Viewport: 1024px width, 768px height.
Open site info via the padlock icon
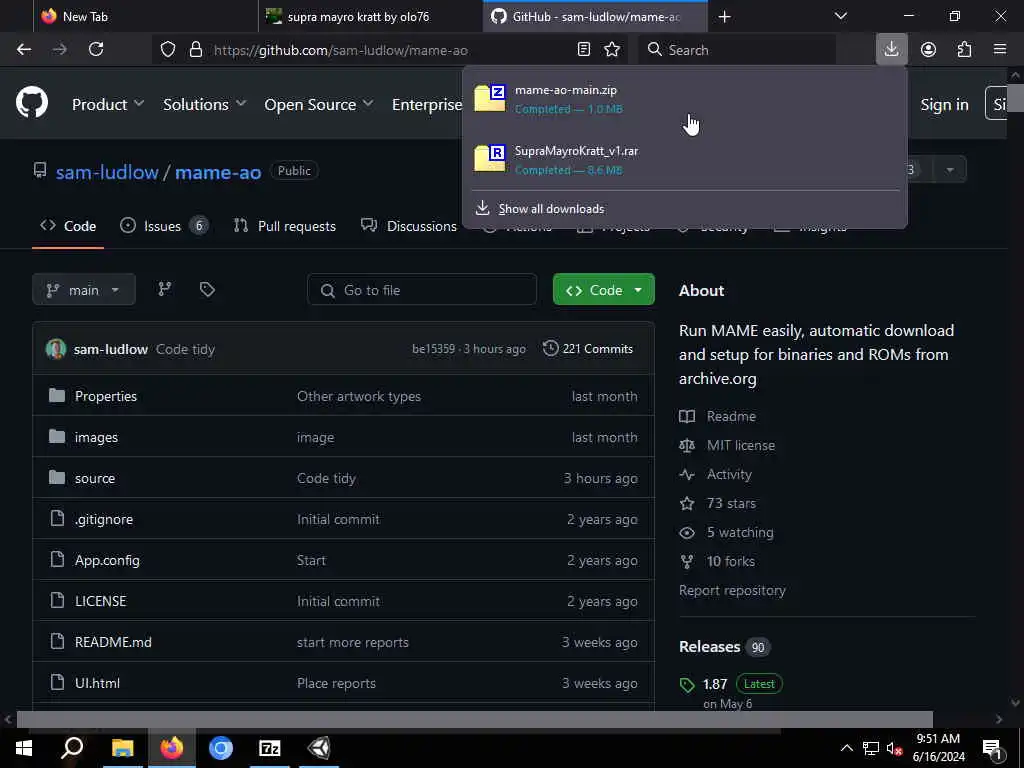[195, 50]
